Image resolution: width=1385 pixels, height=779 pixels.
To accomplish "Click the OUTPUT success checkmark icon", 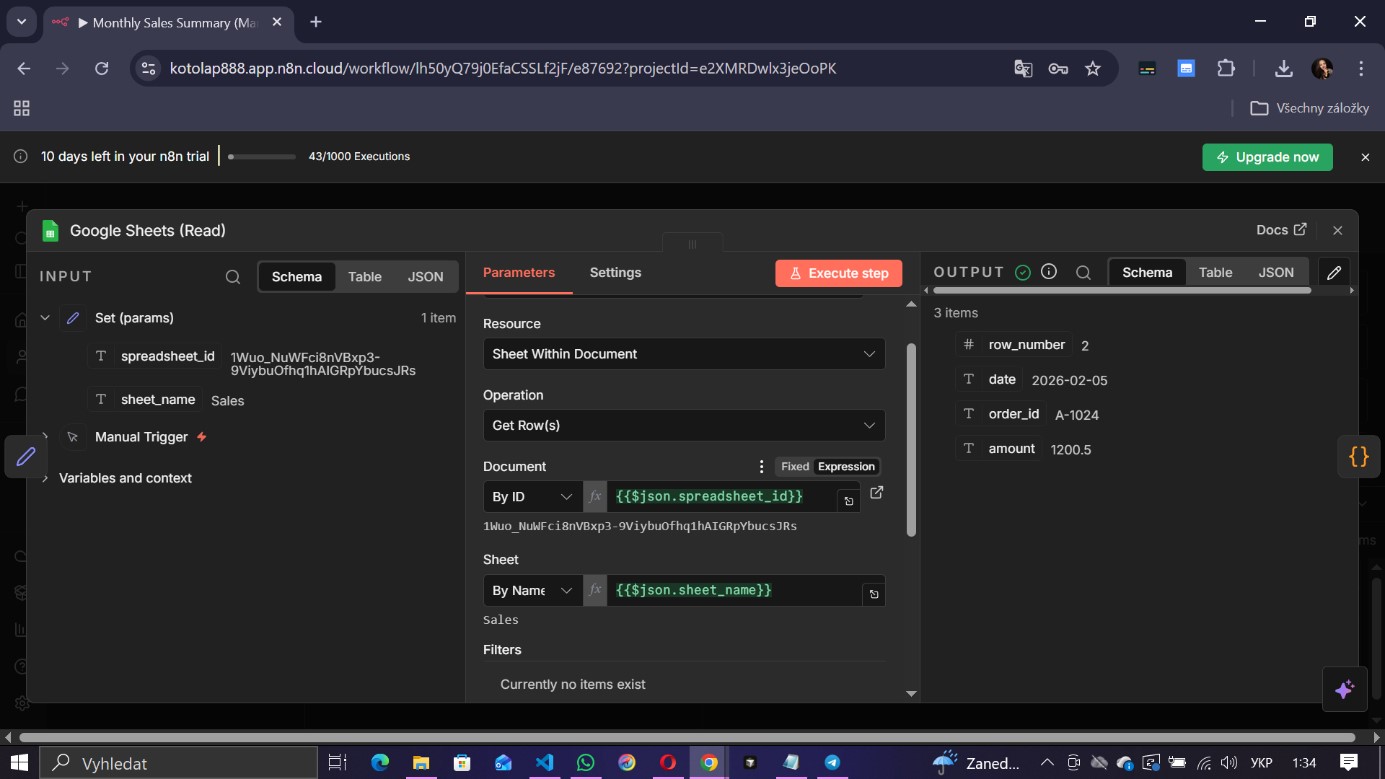I will click(x=1022, y=272).
